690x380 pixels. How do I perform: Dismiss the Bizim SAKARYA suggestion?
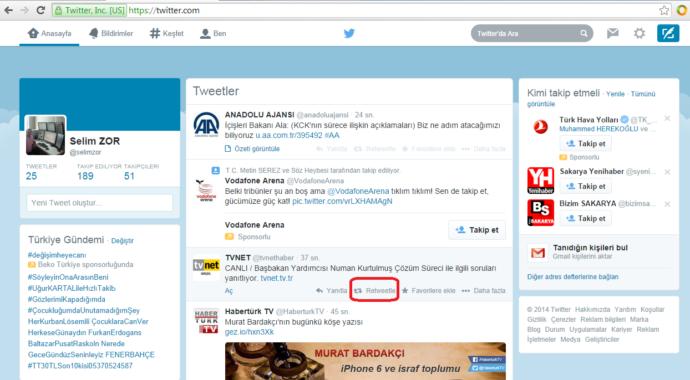667,204
